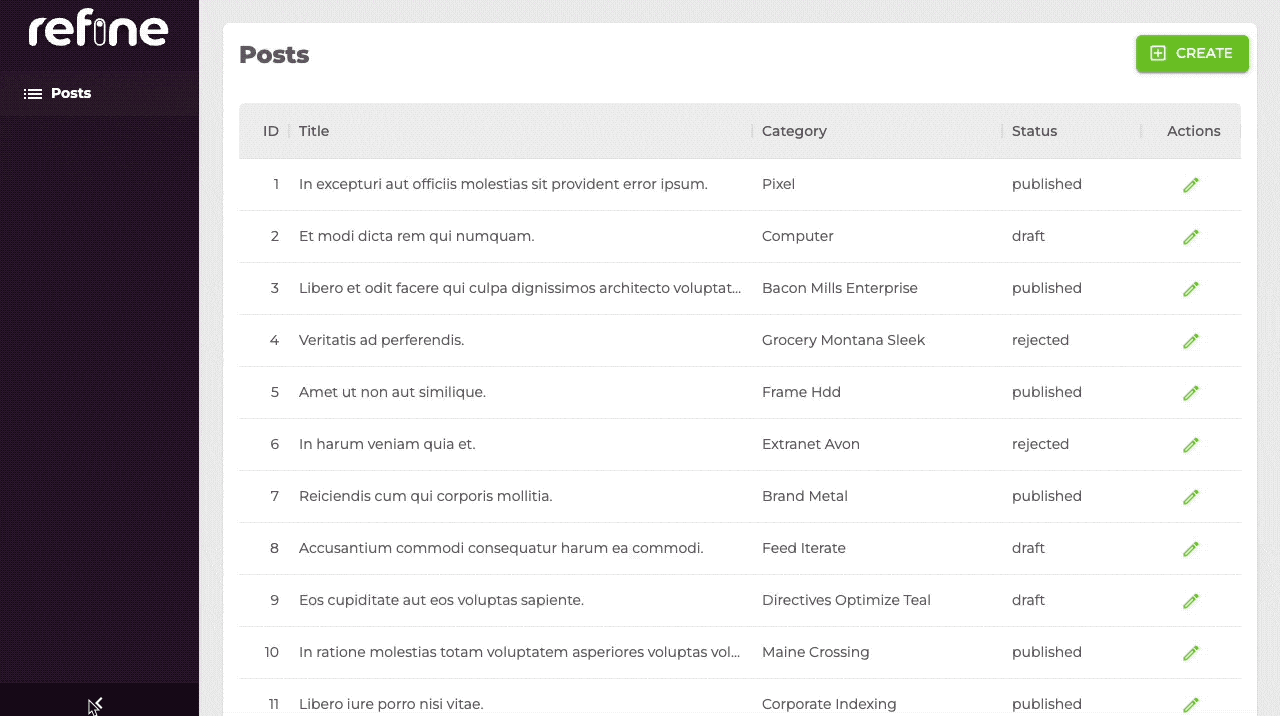1280x716 pixels.
Task: Click the post 8 edit pencil
Action: point(1190,549)
